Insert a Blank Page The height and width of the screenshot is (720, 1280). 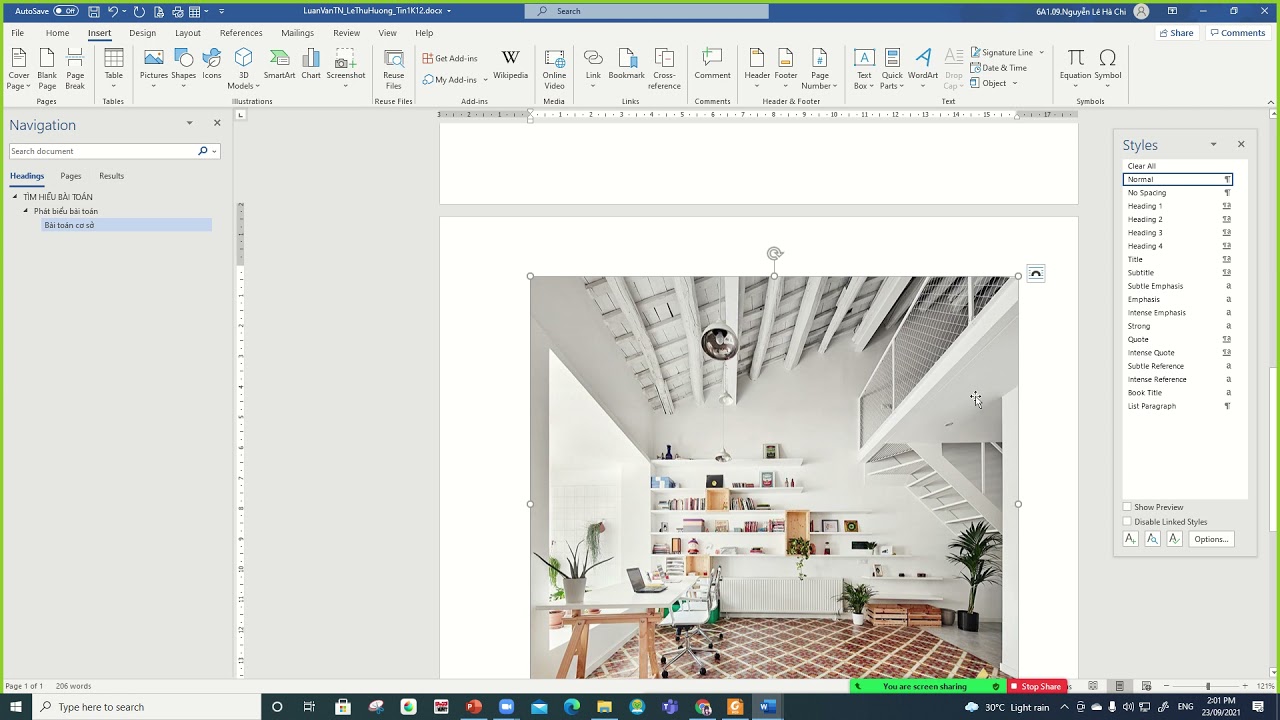tap(47, 68)
